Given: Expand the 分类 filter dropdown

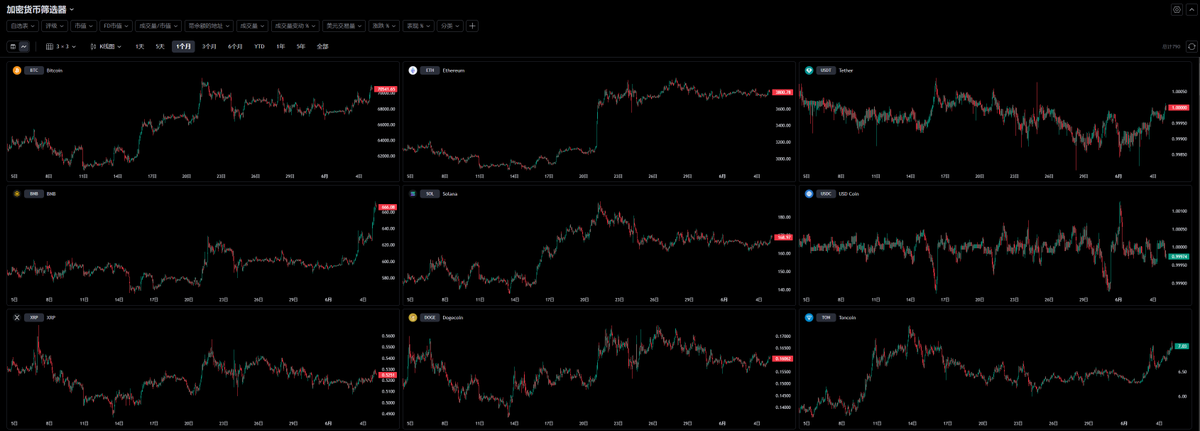Looking at the screenshot, I should coord(450,26).
